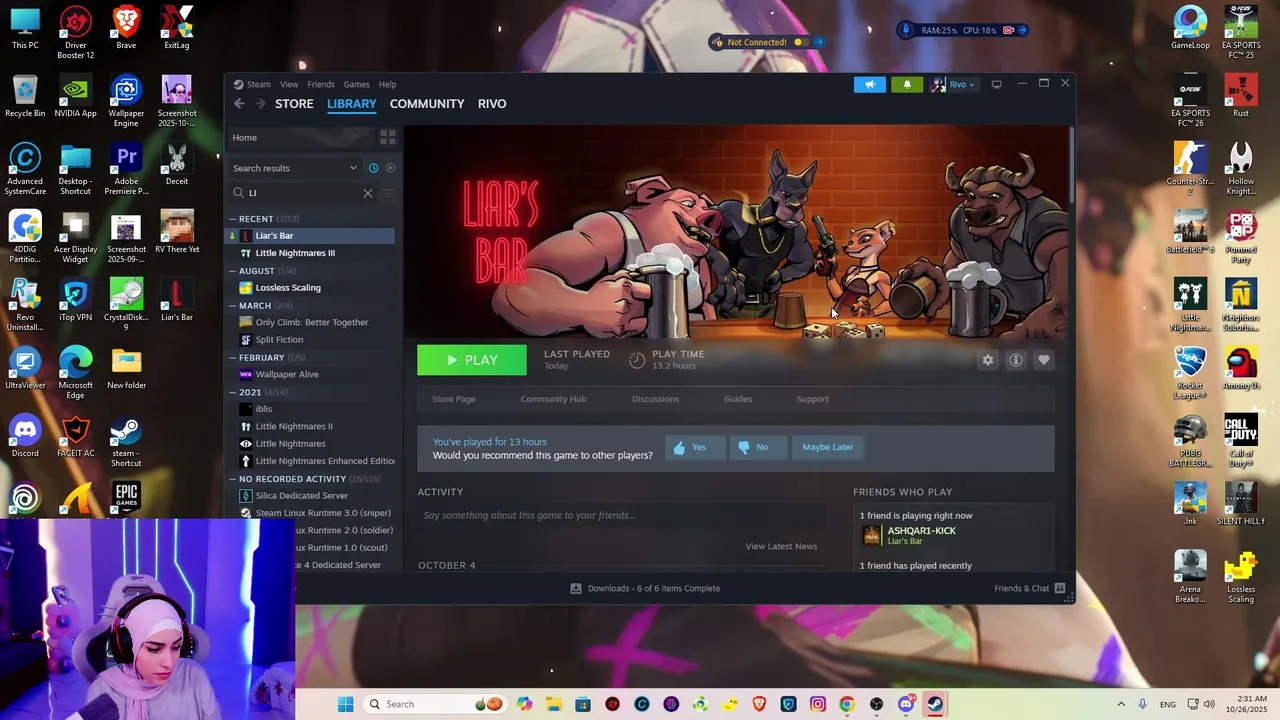Open the Rust desktop shortcut
1280x720 pixels.
coord(1241,97)
